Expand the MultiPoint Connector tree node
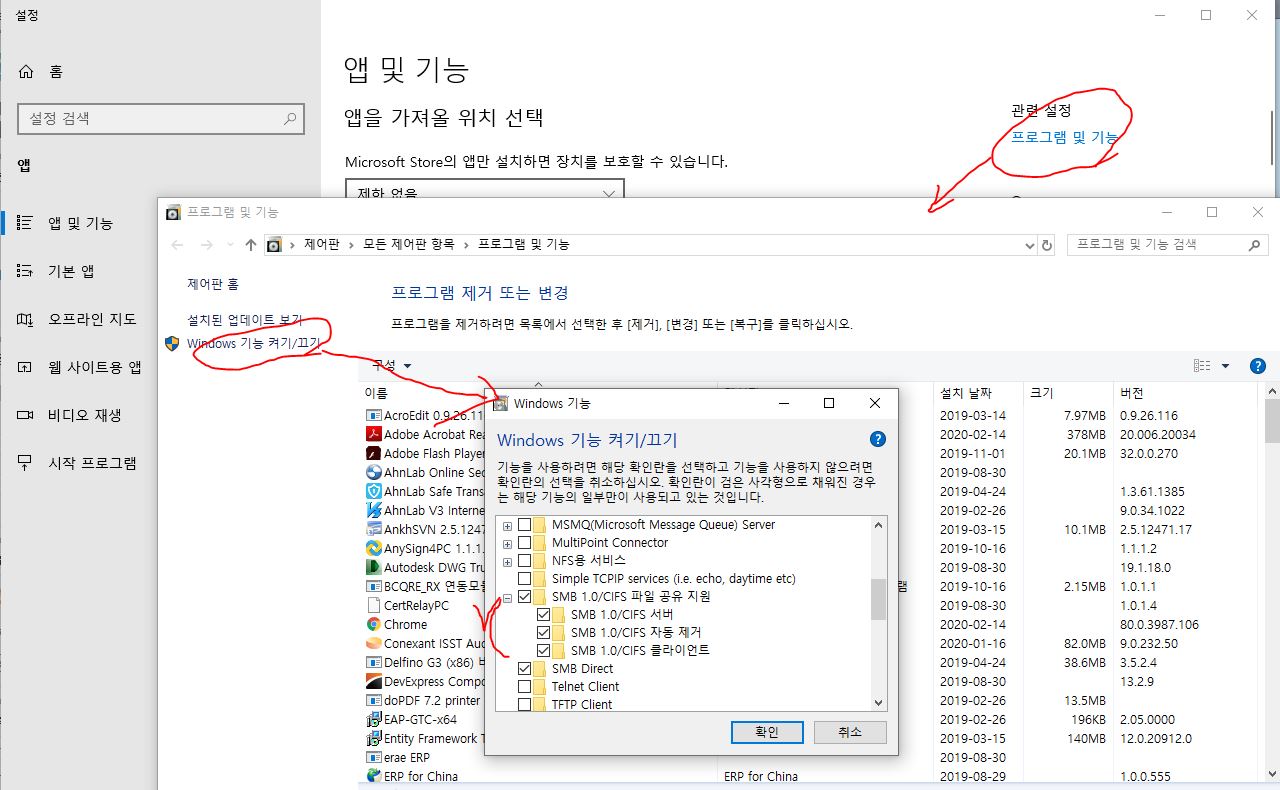1280x790 pixels. point(507,543)
